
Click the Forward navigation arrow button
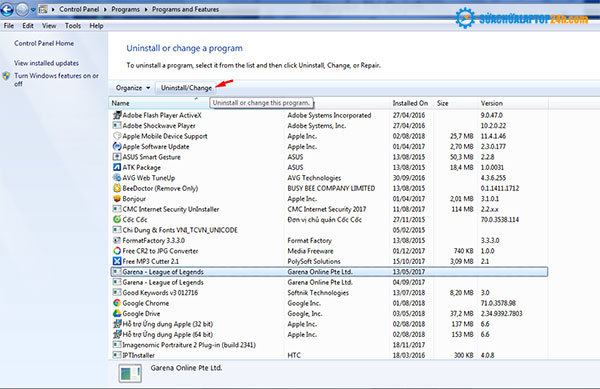[22, 9]
